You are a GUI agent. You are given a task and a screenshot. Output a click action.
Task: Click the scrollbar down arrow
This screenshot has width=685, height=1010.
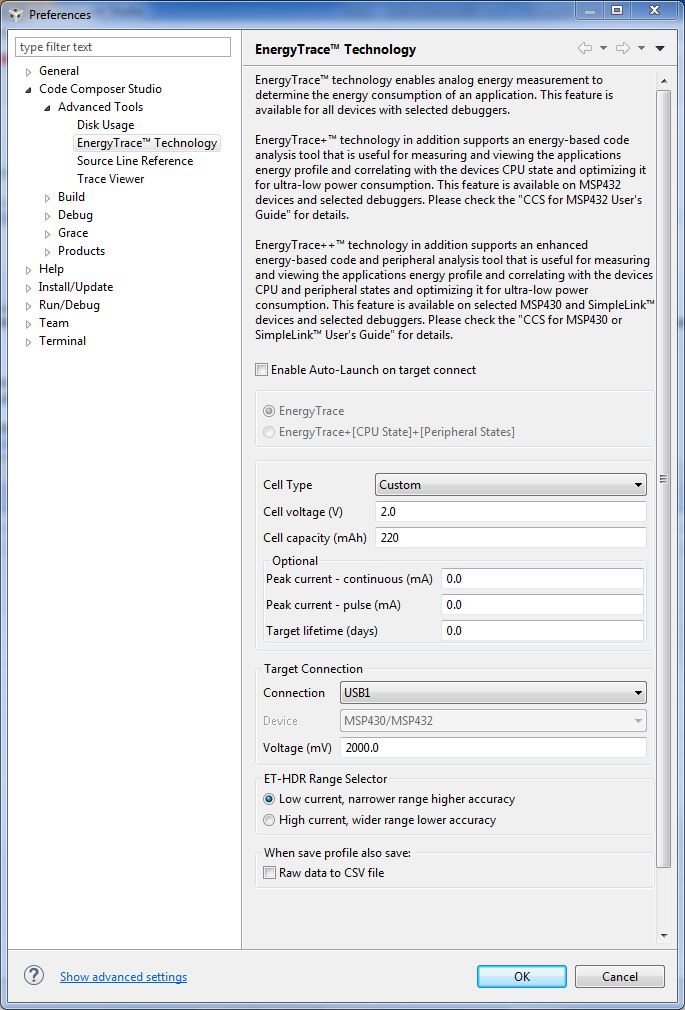tap(664, 936)
